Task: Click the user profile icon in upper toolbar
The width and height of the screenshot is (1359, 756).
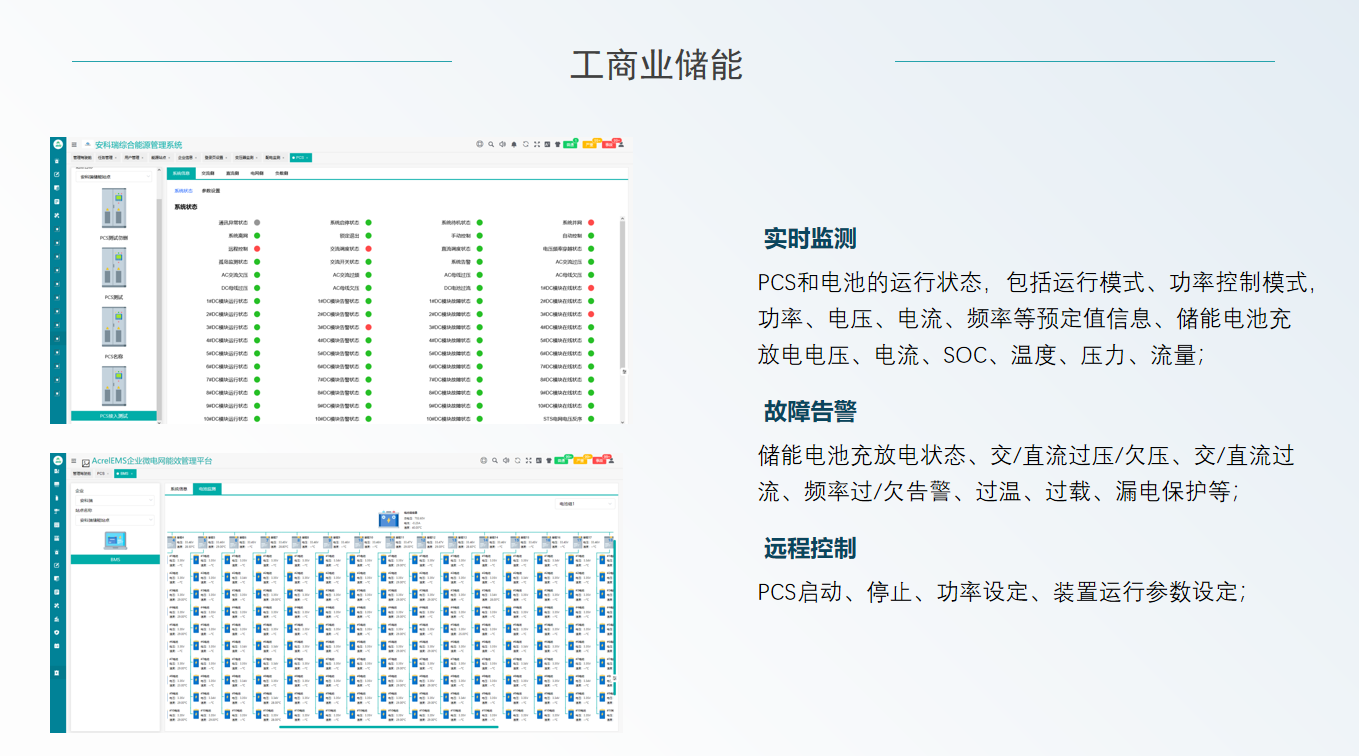Action: tap(622, 144)
